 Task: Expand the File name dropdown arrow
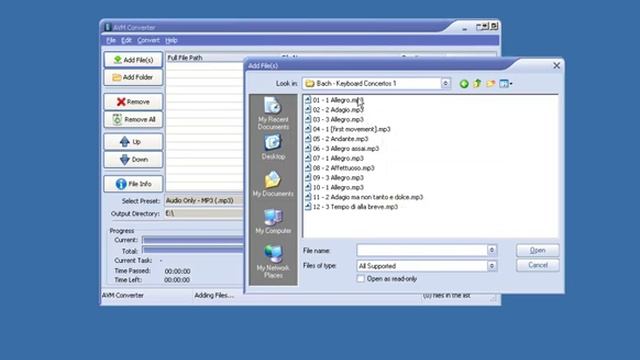click(x=492, y=250)
